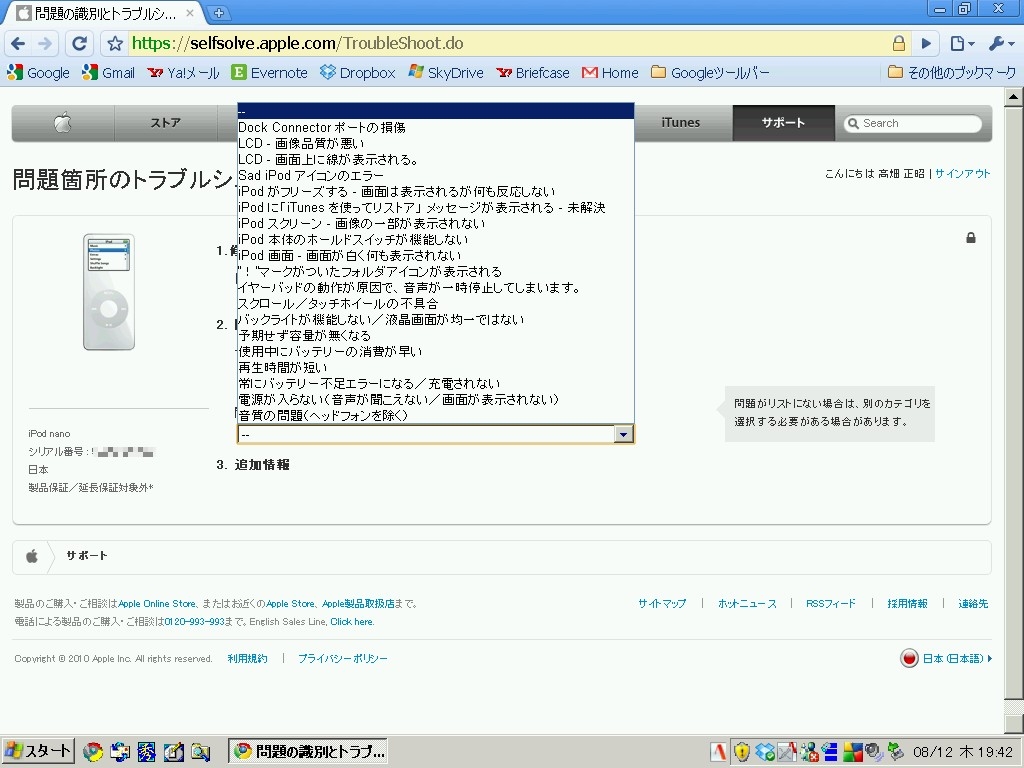The height and width of the screenshot is (768, 1024).
Task: Reload the page with the refresh icon
Action: 80,44
